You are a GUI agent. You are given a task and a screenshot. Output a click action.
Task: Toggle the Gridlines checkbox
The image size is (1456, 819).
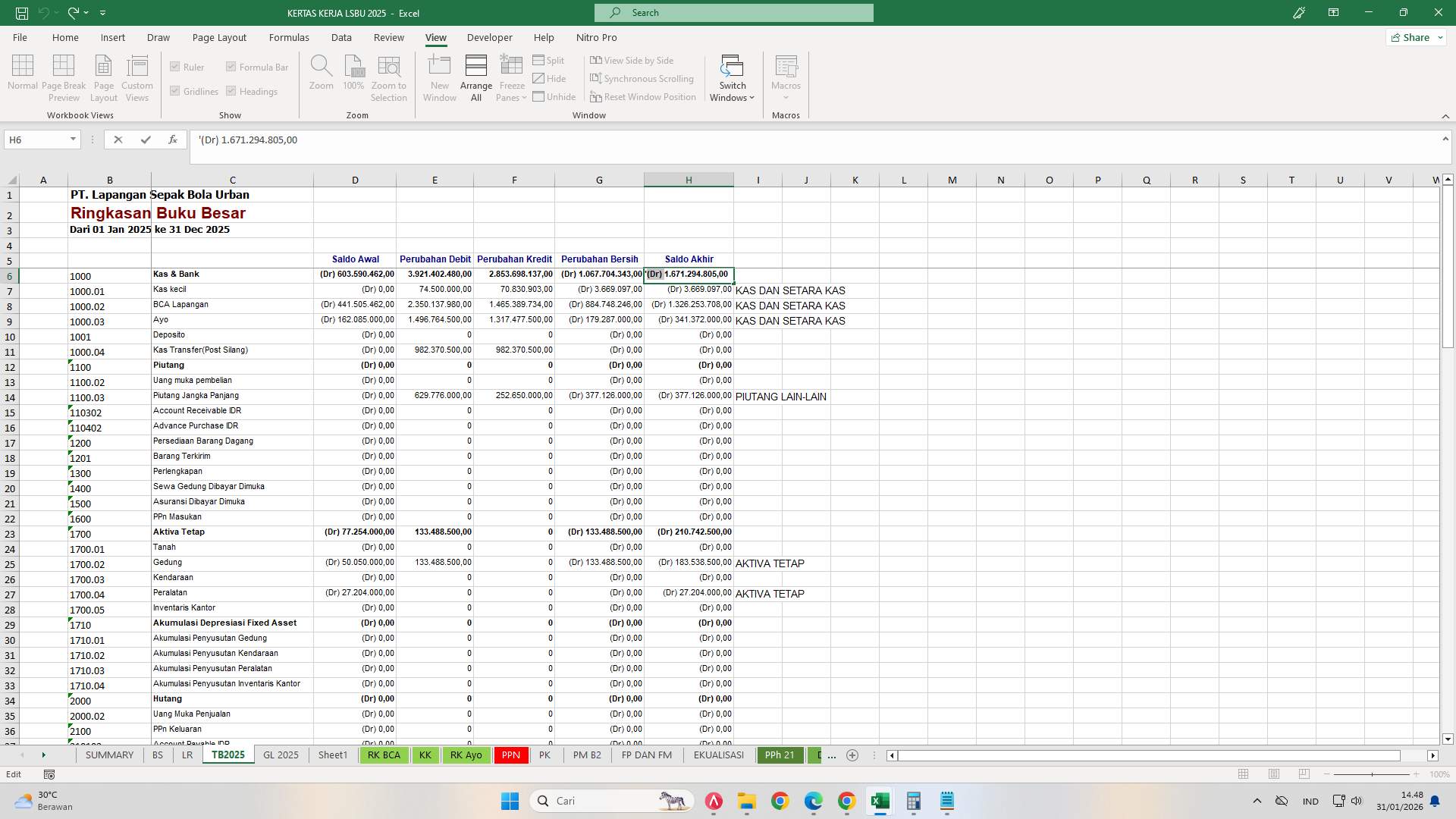pos(174,91)
